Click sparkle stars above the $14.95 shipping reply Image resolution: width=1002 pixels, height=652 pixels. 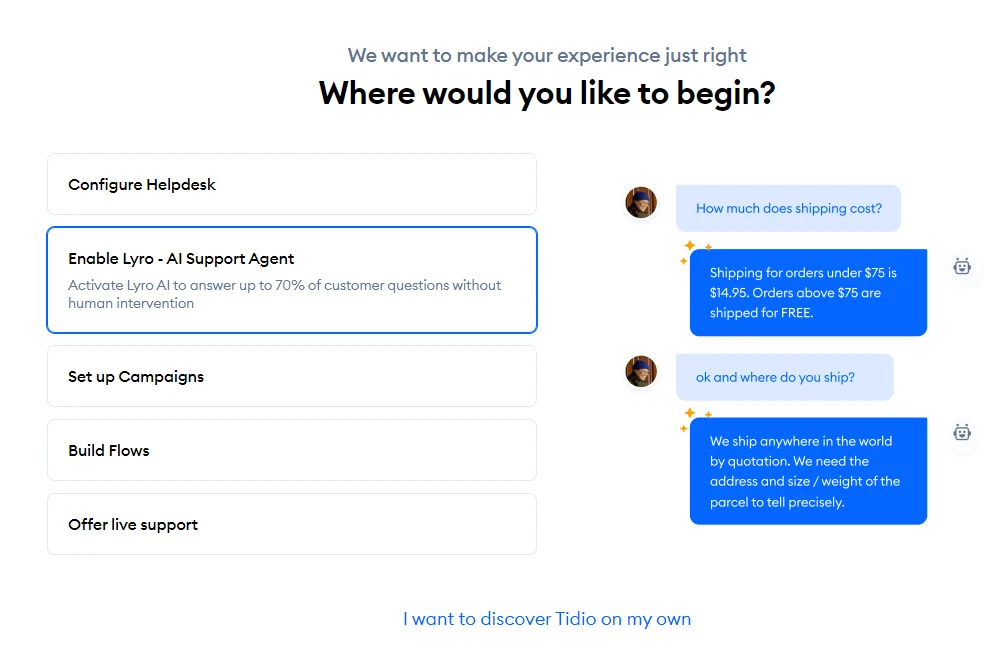click(x=695, y=252)
